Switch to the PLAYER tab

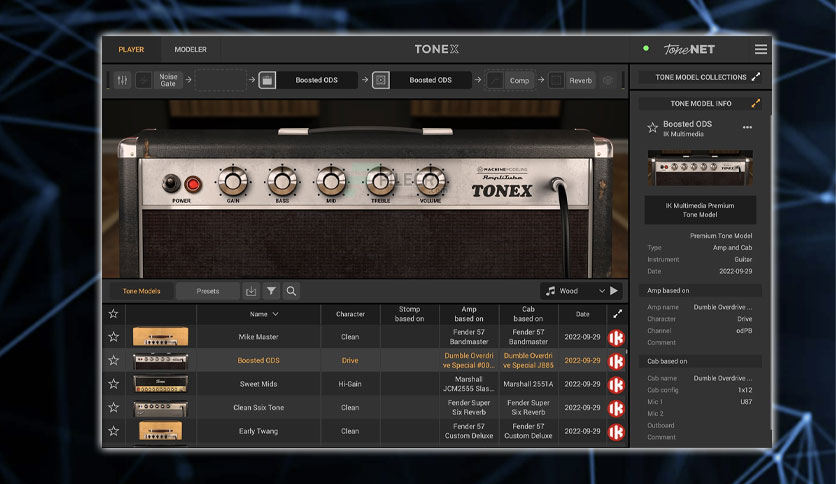click(131, 49)
